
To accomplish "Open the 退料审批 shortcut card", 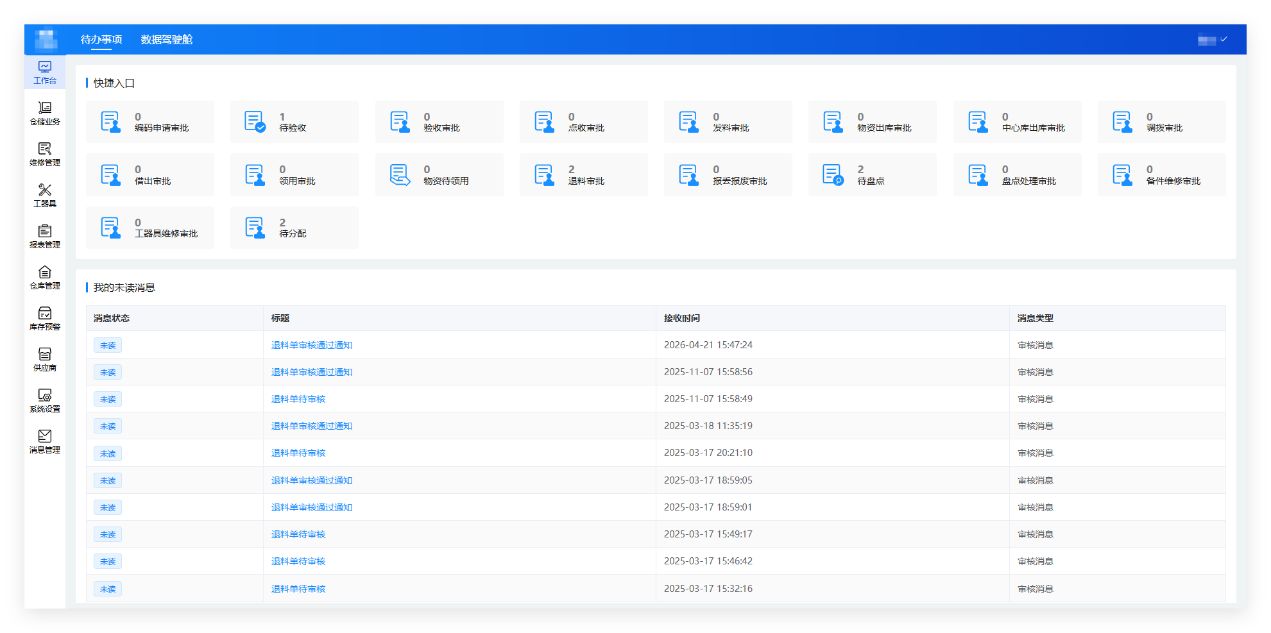I will click(x=583, y=175).
